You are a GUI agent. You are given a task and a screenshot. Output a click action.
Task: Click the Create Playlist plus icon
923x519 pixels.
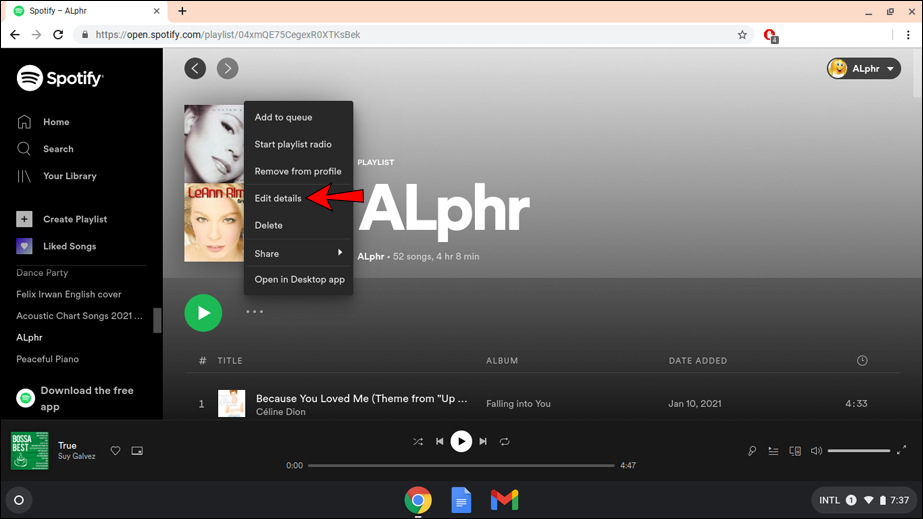24,219
